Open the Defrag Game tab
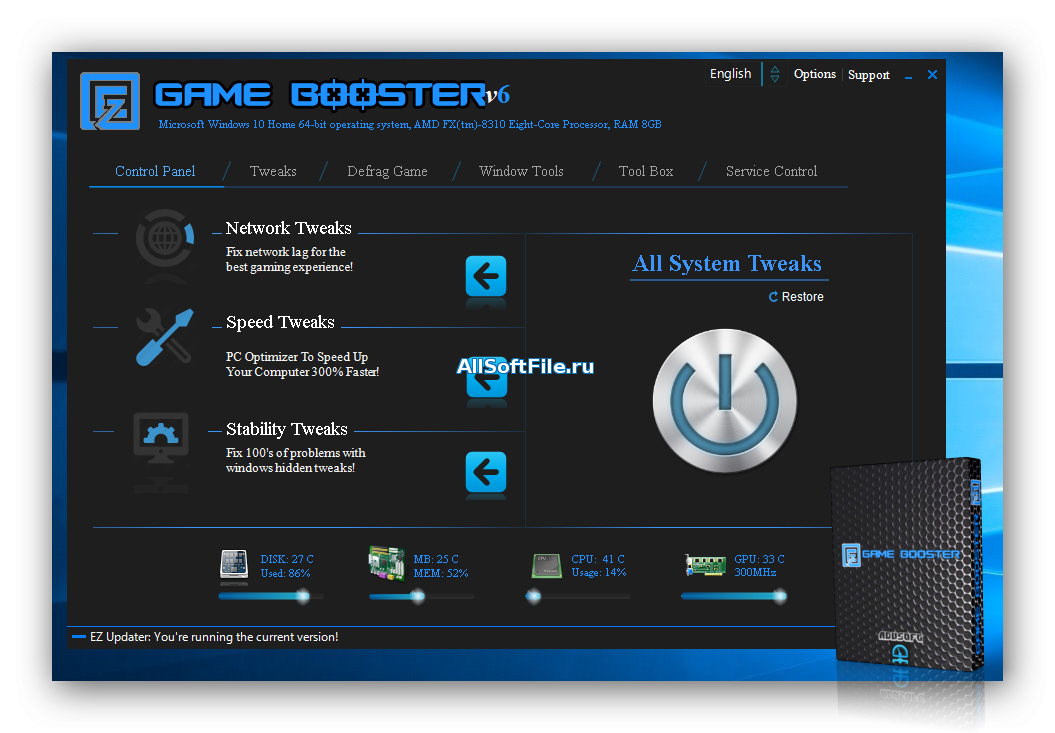Screen dimensions: 1055x733 pos(388,172)
